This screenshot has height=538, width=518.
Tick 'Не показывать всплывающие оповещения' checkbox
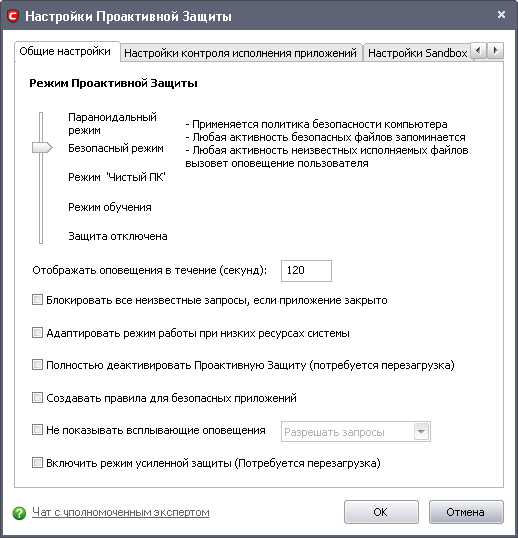(37, 430)
